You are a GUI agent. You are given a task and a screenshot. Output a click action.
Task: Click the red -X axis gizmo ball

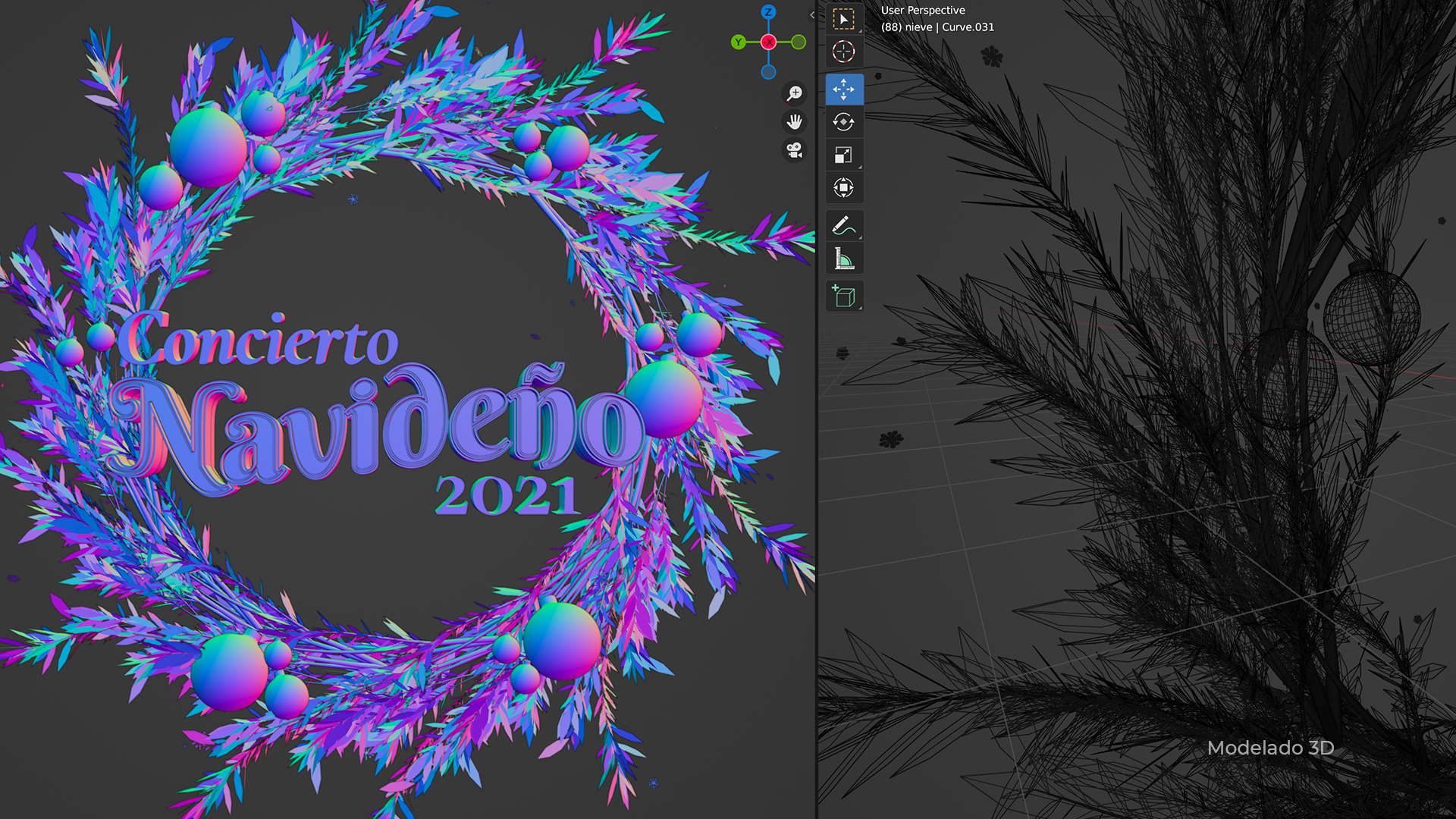click(768, 42)
